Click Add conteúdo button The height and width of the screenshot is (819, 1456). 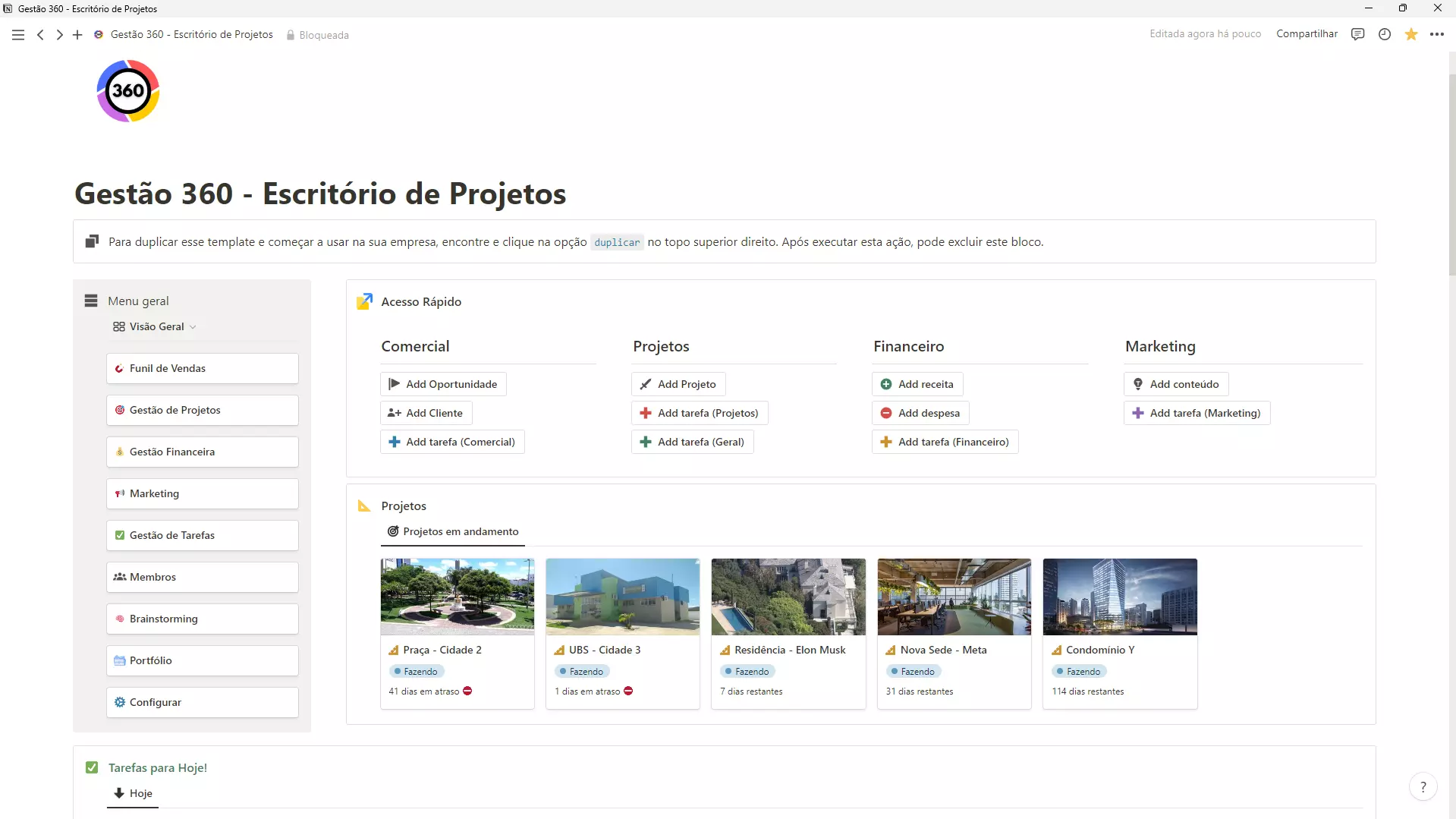pyautogui.click(x=1176, y=384)
